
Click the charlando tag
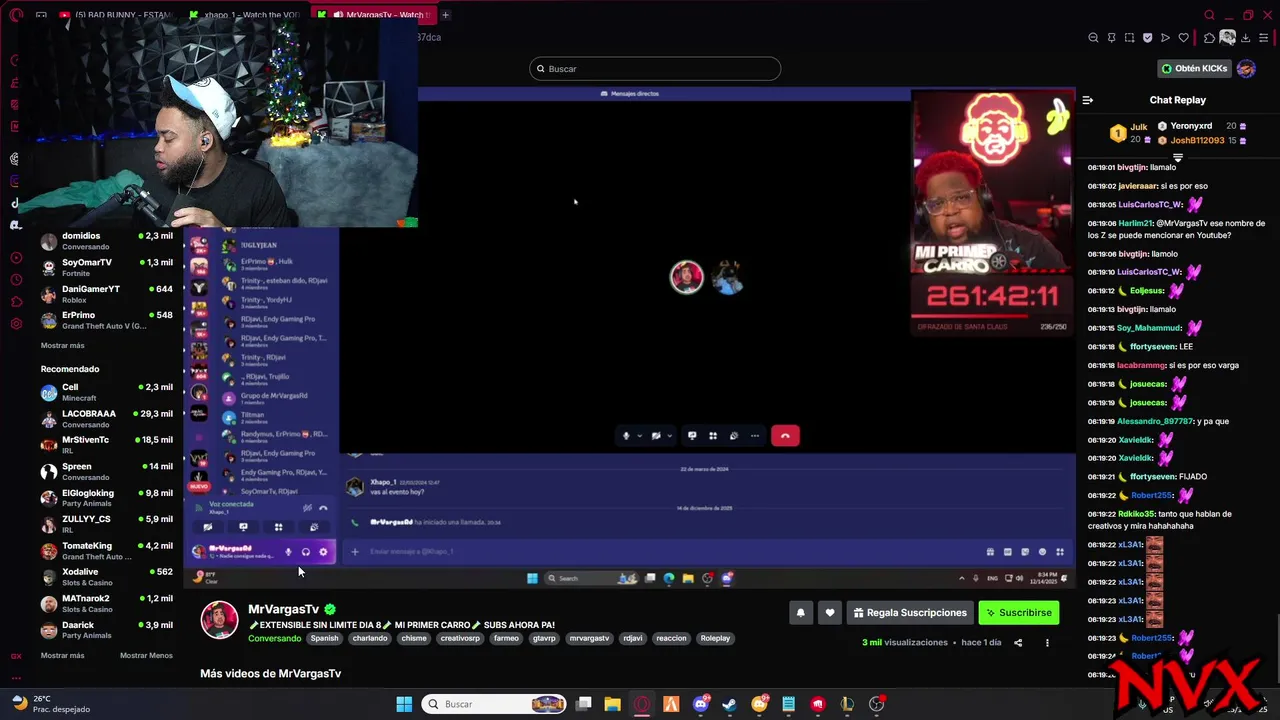[370, 638]
